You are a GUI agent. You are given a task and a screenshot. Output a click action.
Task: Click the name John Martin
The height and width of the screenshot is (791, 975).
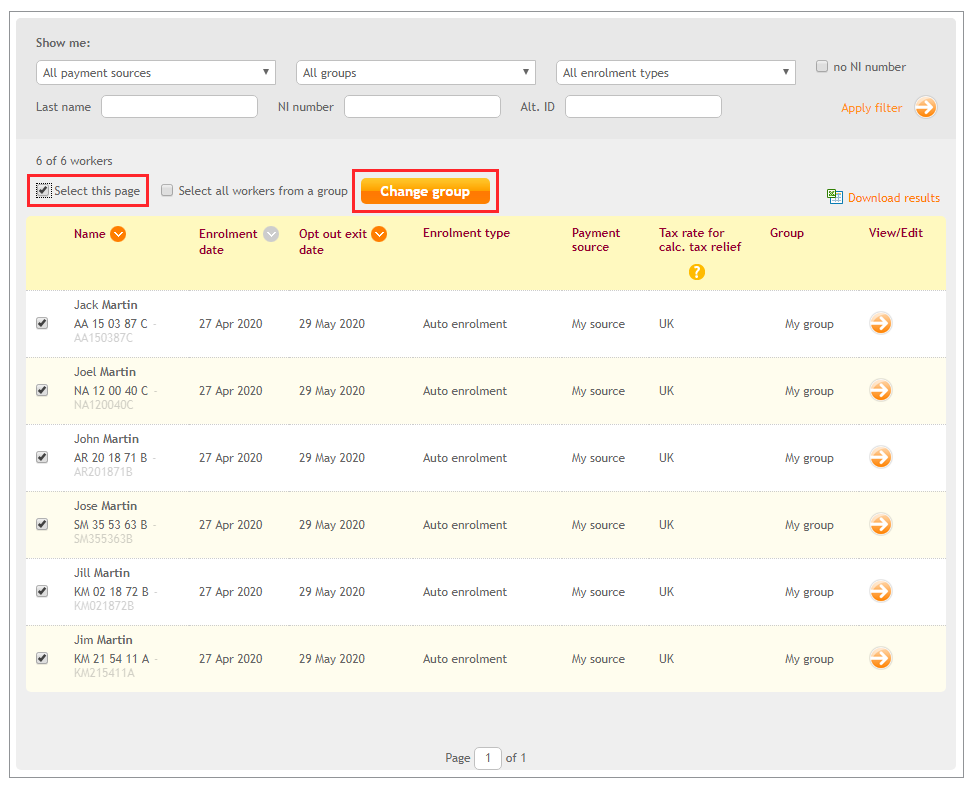(106, 439)
